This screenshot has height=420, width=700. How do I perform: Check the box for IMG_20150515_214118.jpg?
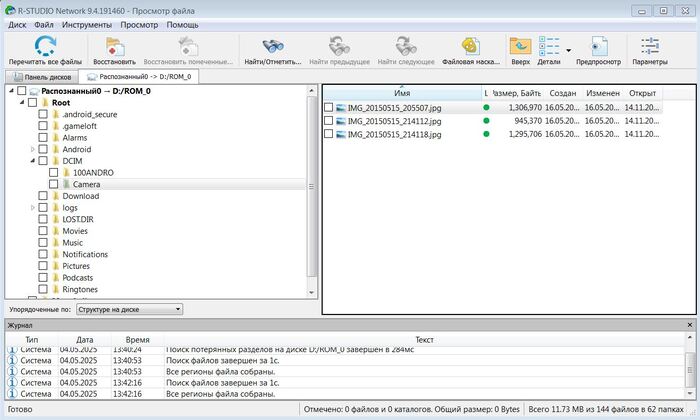[329, 133]
